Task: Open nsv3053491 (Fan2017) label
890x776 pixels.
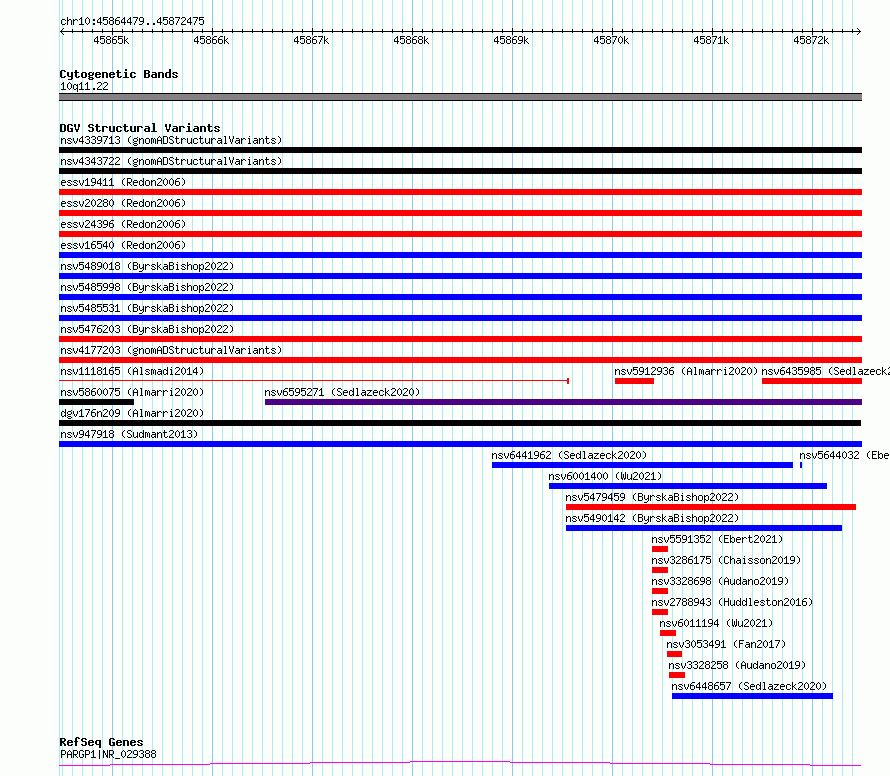Action: pyautogui.click(x=726, y=644)
